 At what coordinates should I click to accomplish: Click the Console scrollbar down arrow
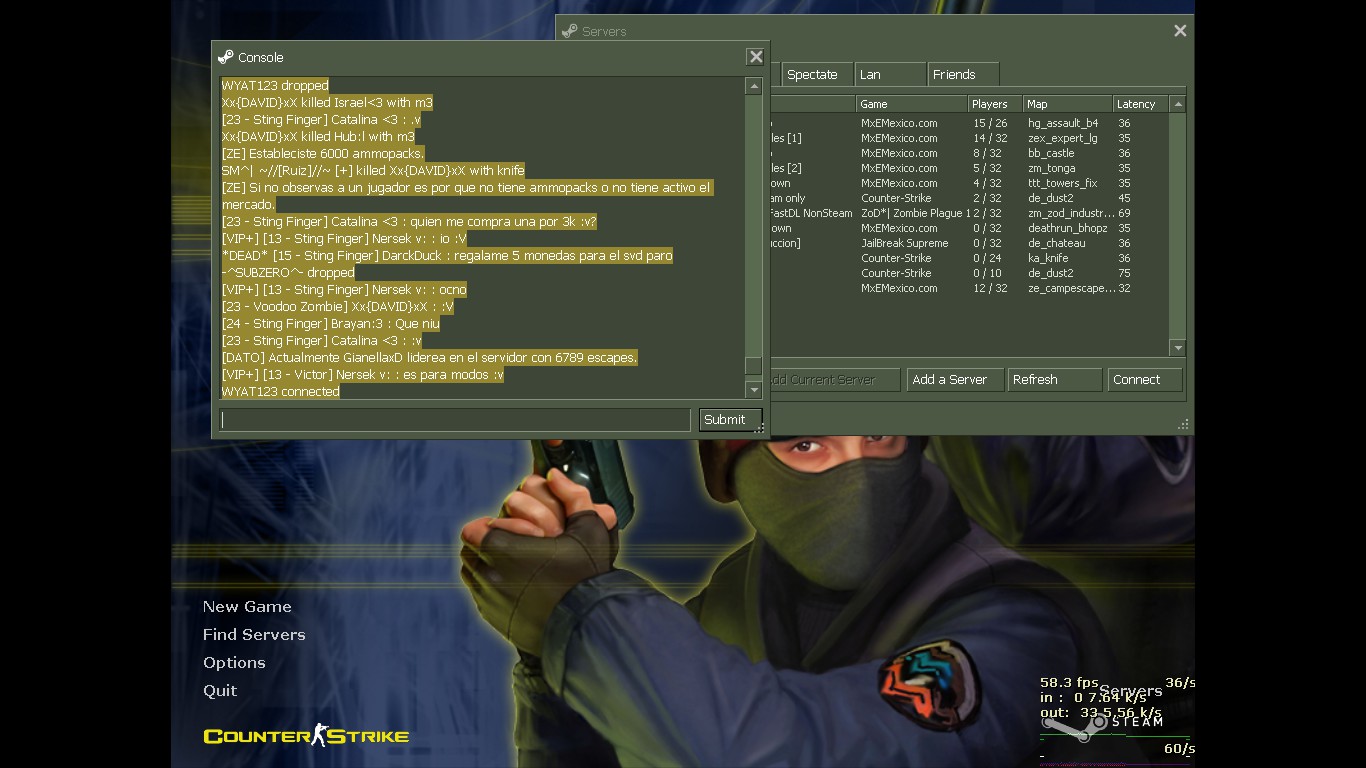(754, 389)
